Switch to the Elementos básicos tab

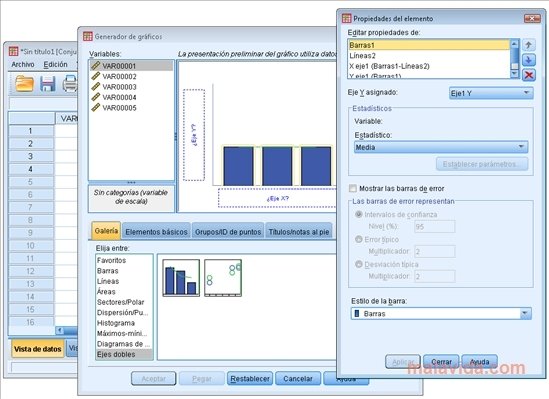[x=156, y=232]
